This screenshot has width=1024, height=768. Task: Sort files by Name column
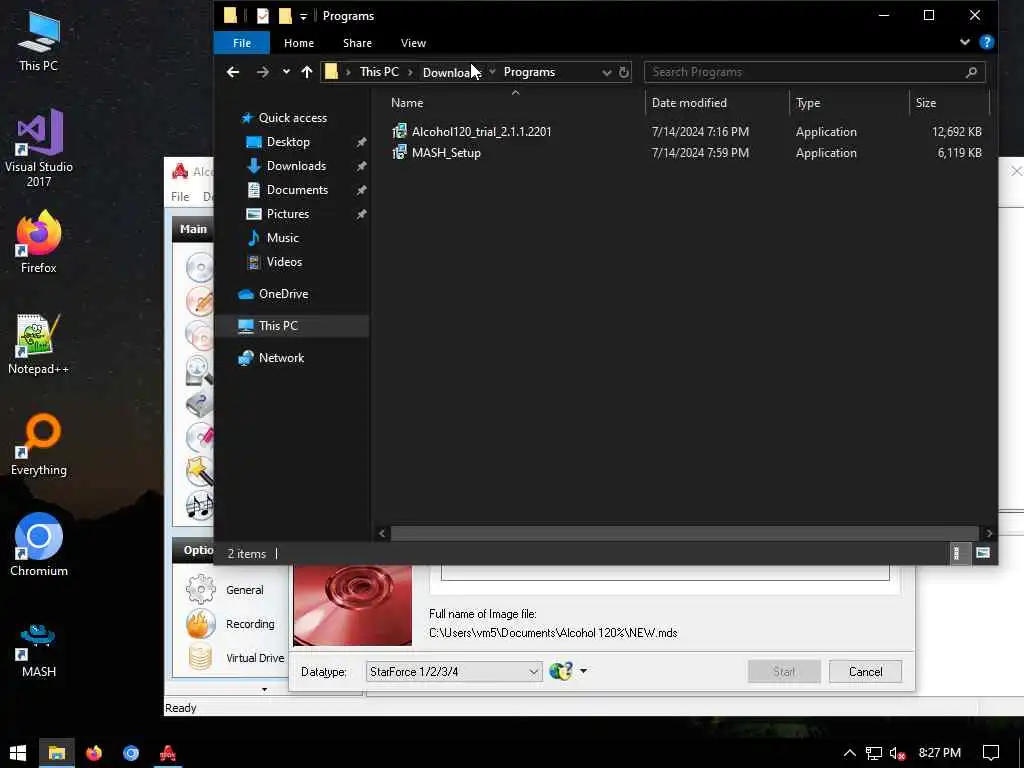(x=407, y=103)
